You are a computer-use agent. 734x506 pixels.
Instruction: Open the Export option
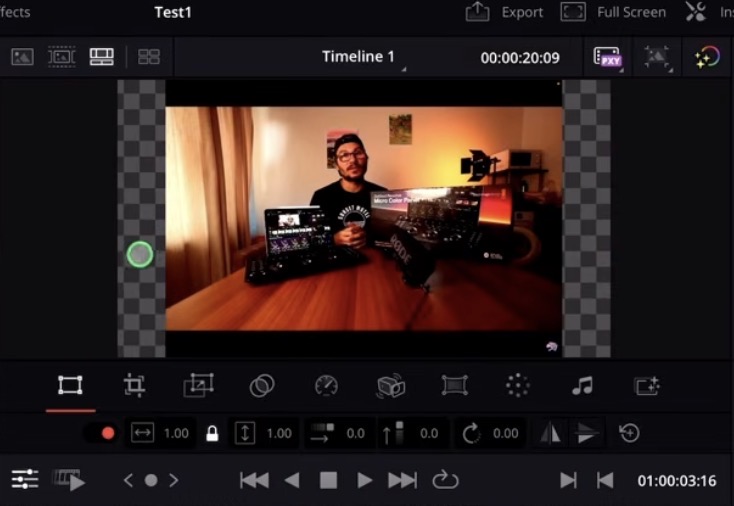[504, 12]
